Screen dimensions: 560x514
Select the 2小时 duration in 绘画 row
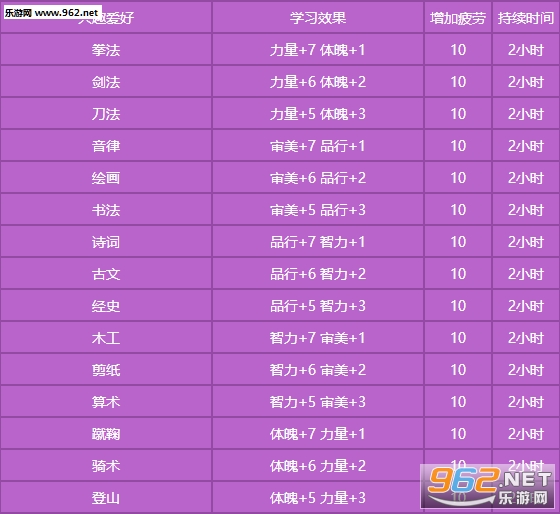tap(526, 178)
